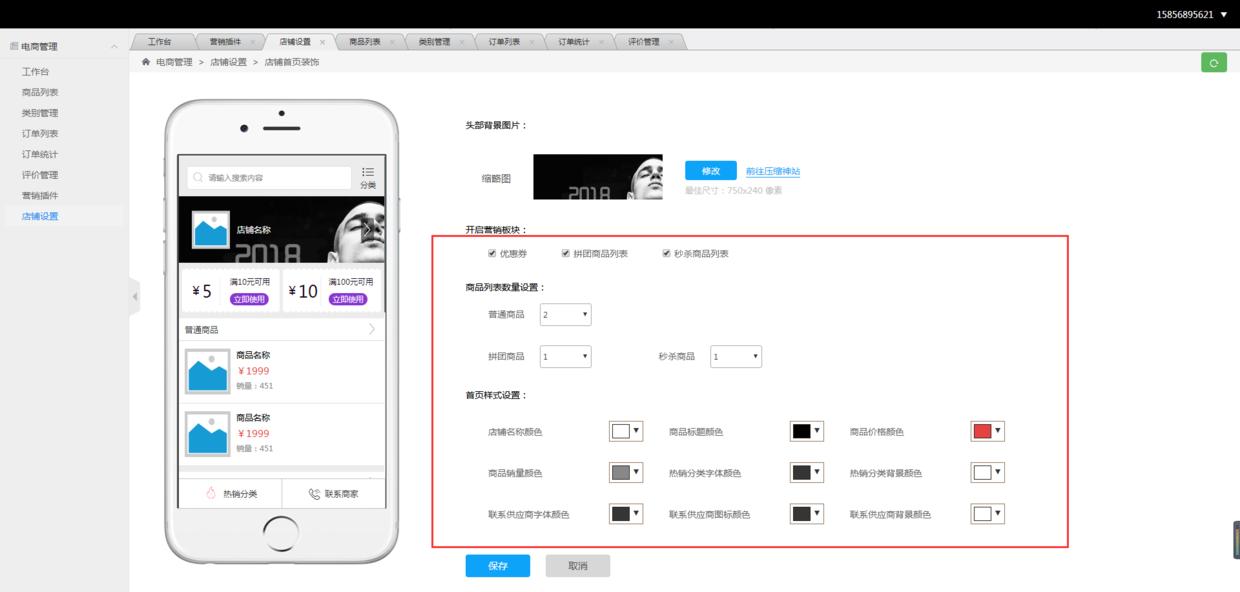Viewport: 1240px width, 592px height.
Task: Click the search magnifier icon in phone preview
Action: coord(198,178)
